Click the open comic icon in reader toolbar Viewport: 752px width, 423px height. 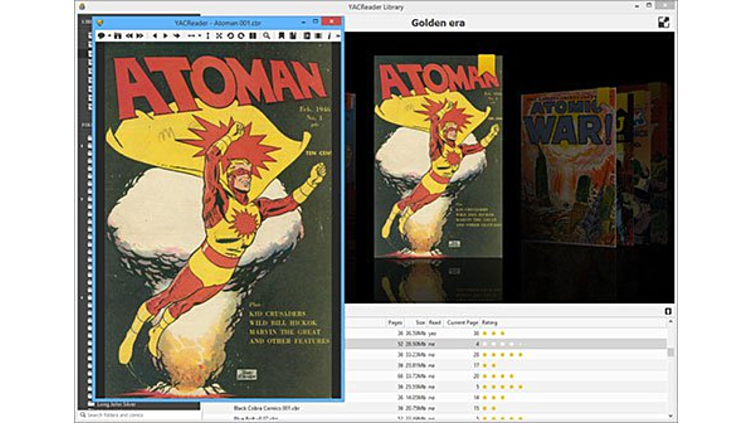pos(101,36)
